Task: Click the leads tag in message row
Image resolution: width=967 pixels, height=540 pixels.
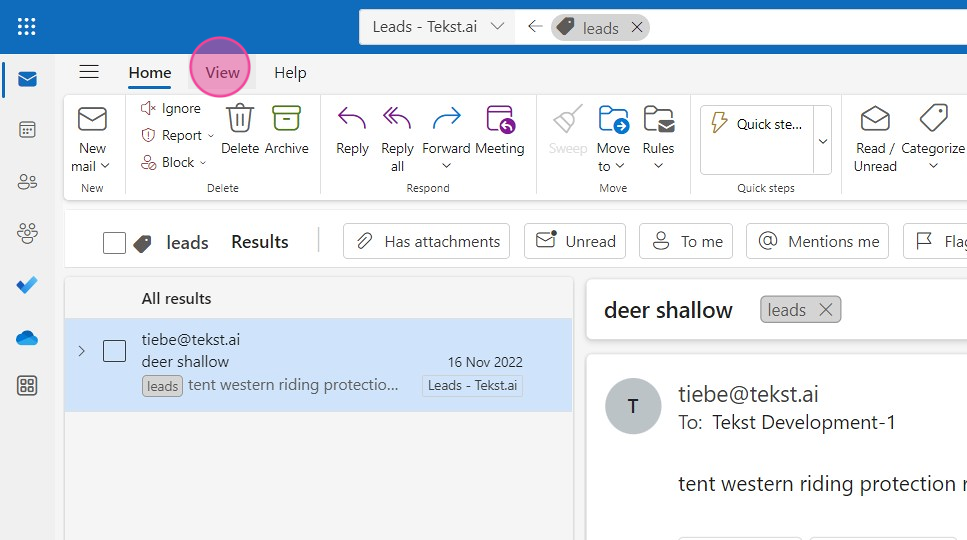Action: coord(162,386)
